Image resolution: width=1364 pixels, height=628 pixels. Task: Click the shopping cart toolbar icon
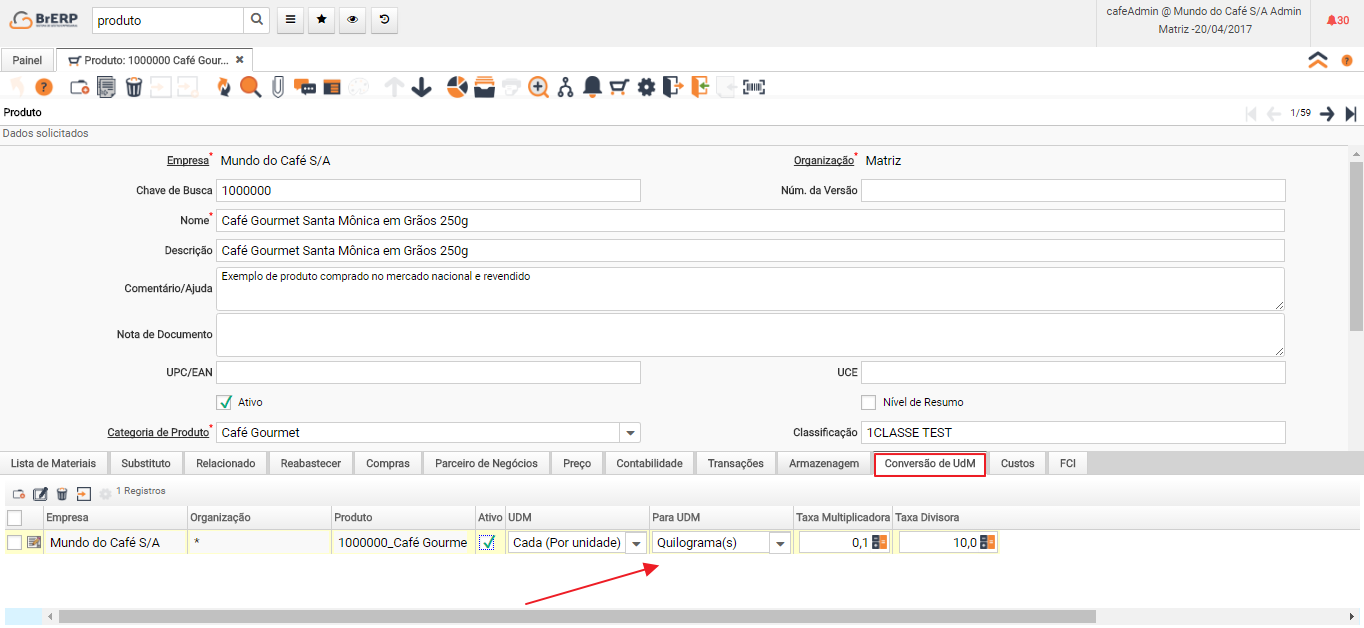(x=619, y=88)
